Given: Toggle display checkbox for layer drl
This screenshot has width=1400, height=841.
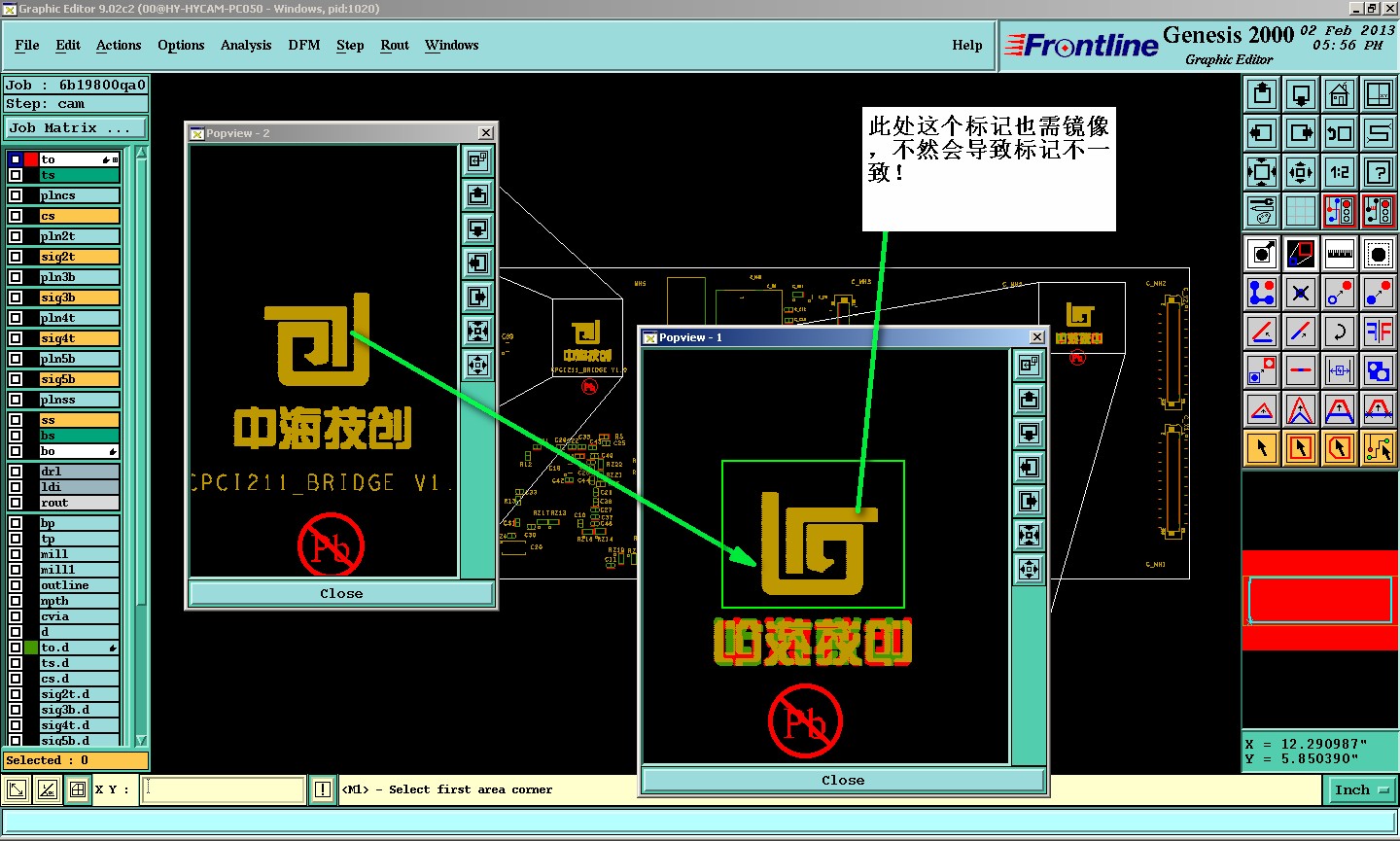Looking at the screenshot, I should pyautogui.click(x=16, y=472).
